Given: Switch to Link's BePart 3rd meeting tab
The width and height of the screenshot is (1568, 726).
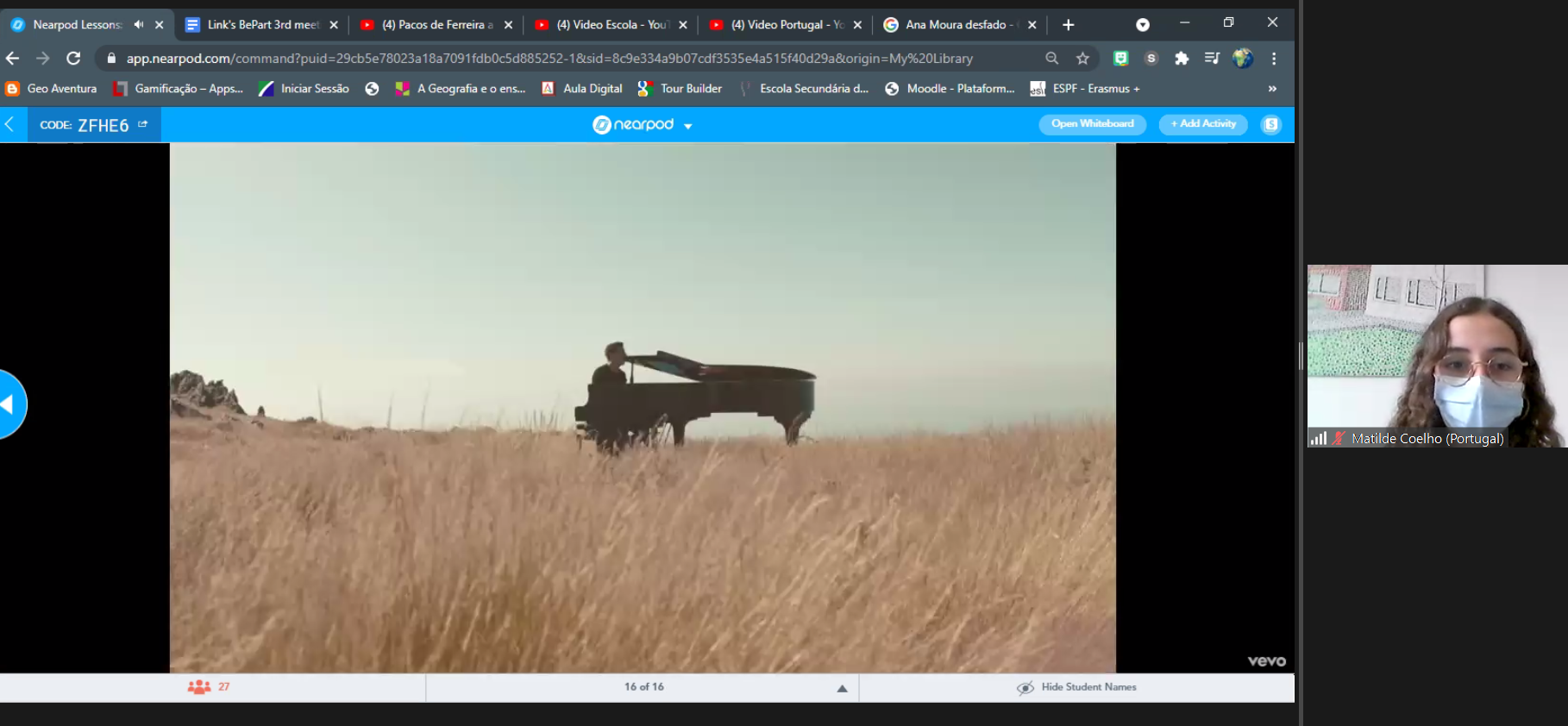Looking at the screenshot, I should (x=263, y=25).
